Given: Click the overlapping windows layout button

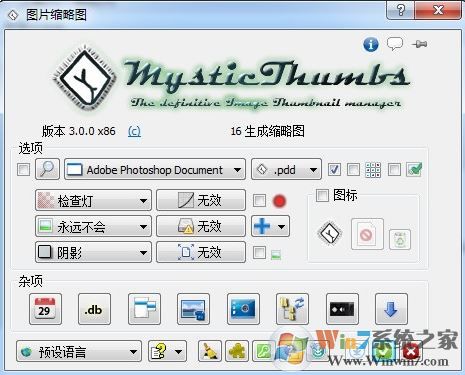Looking at the screenshot, I should coord(144,309).
